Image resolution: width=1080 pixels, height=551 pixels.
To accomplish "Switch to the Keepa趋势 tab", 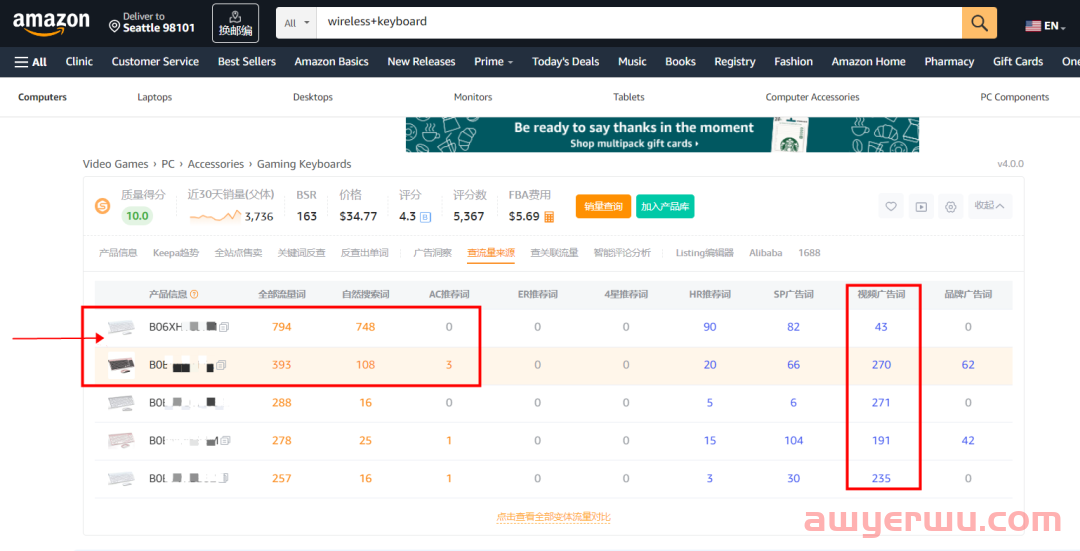I will [175, 253].
